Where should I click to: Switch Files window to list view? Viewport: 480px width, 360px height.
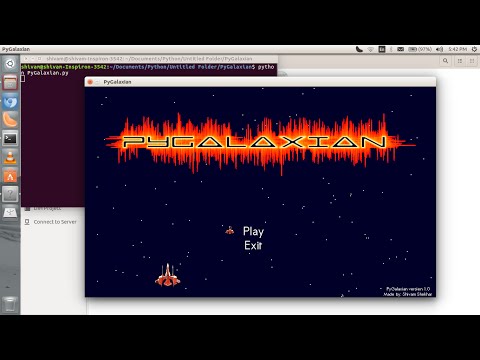tap(460, 61)
